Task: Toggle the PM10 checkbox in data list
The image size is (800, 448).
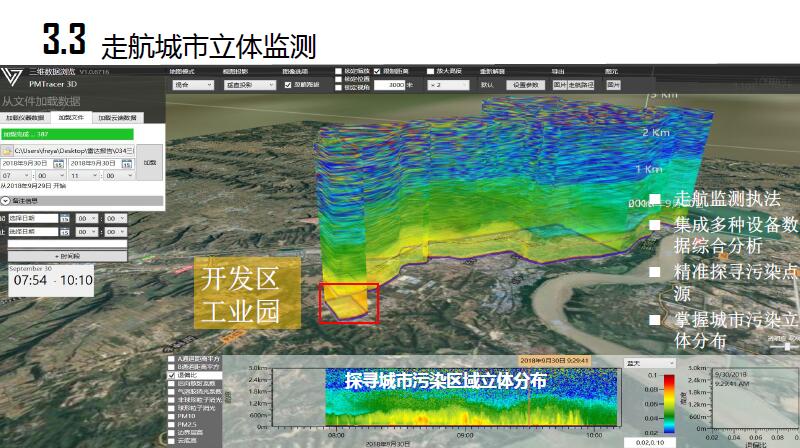Action: (171, 416)
